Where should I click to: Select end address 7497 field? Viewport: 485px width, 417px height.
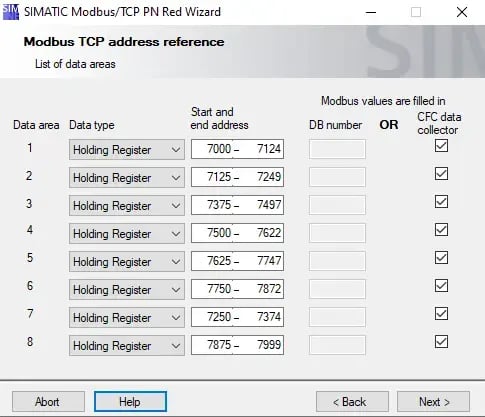point(262,205)
